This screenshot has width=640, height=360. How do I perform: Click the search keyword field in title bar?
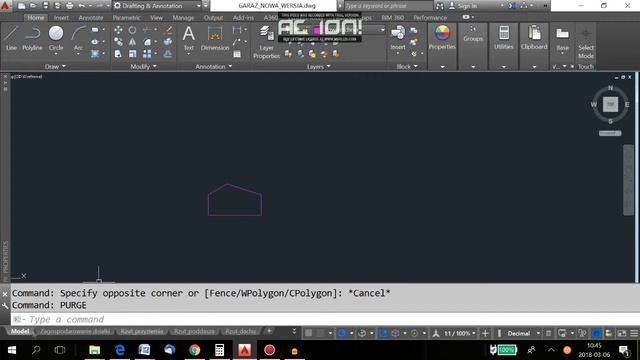coord(388,6)
